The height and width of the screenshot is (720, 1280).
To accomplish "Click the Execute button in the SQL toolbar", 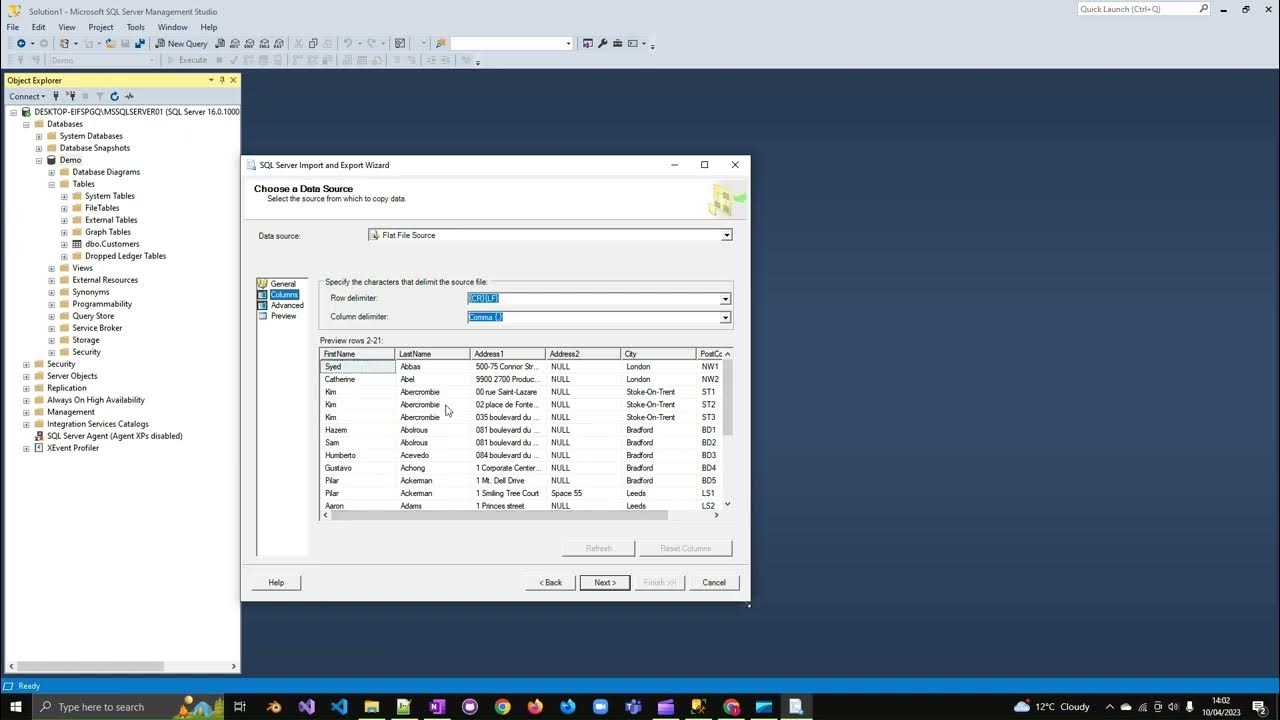I will click(x=187, y=60).
